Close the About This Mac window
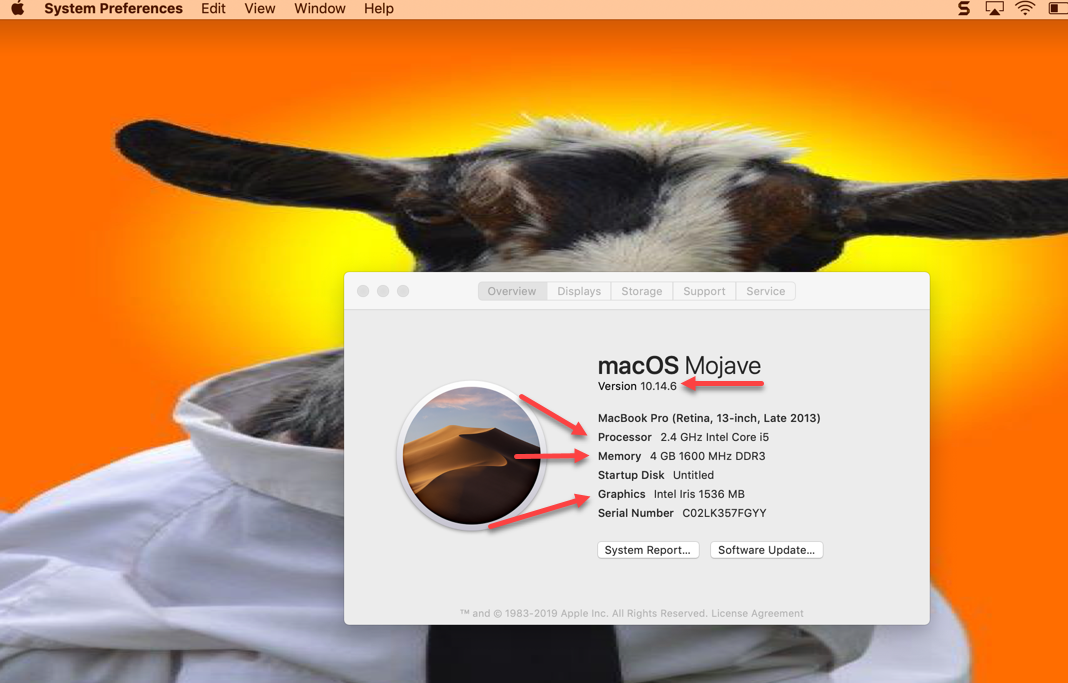1068x683 pixels. [x=363, y=291]
